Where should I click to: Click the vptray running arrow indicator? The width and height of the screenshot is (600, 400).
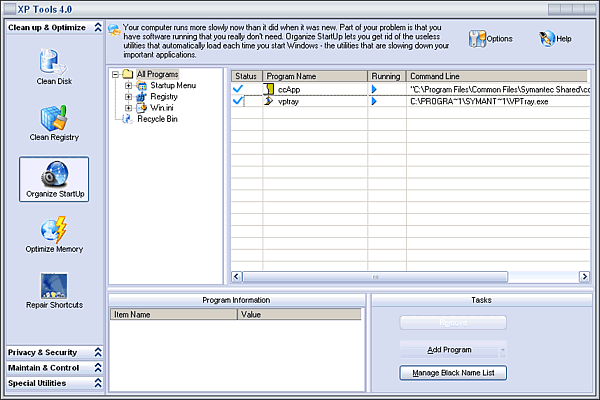(x=374, y=101)
